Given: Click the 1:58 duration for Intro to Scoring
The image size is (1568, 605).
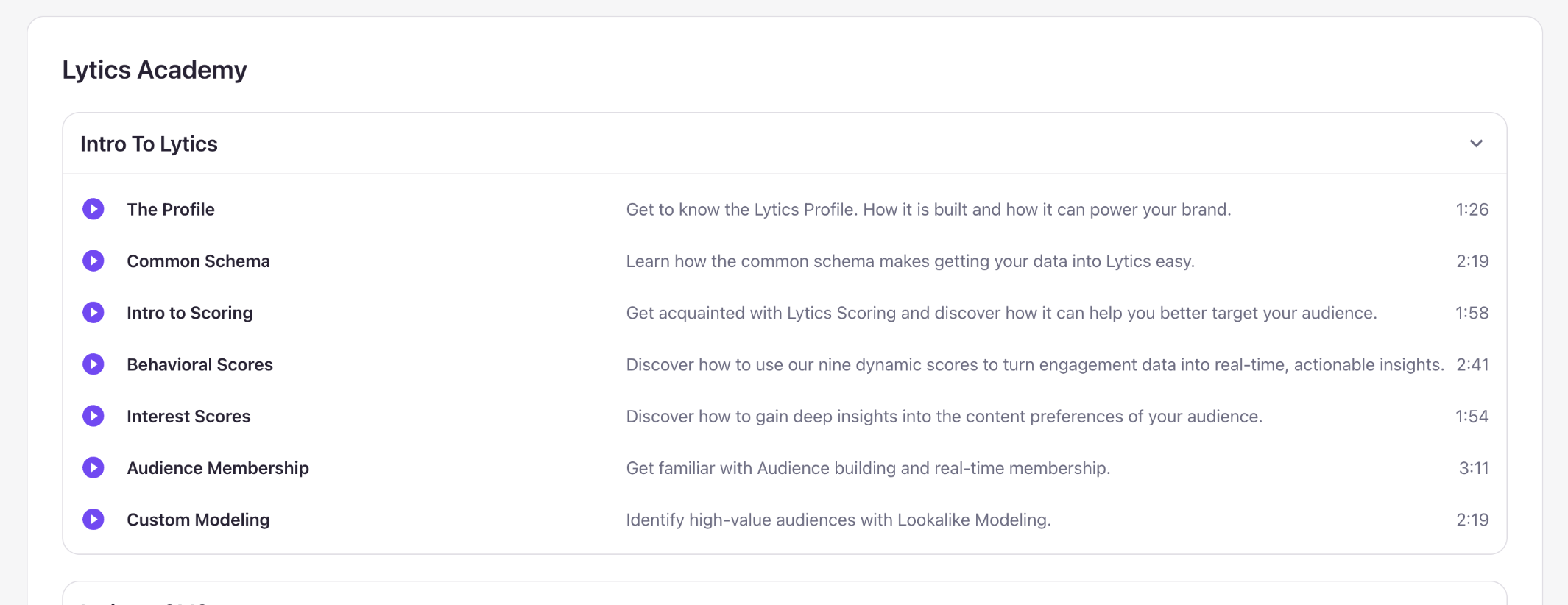Looking at the screenshot, I should coord(1472,313).
